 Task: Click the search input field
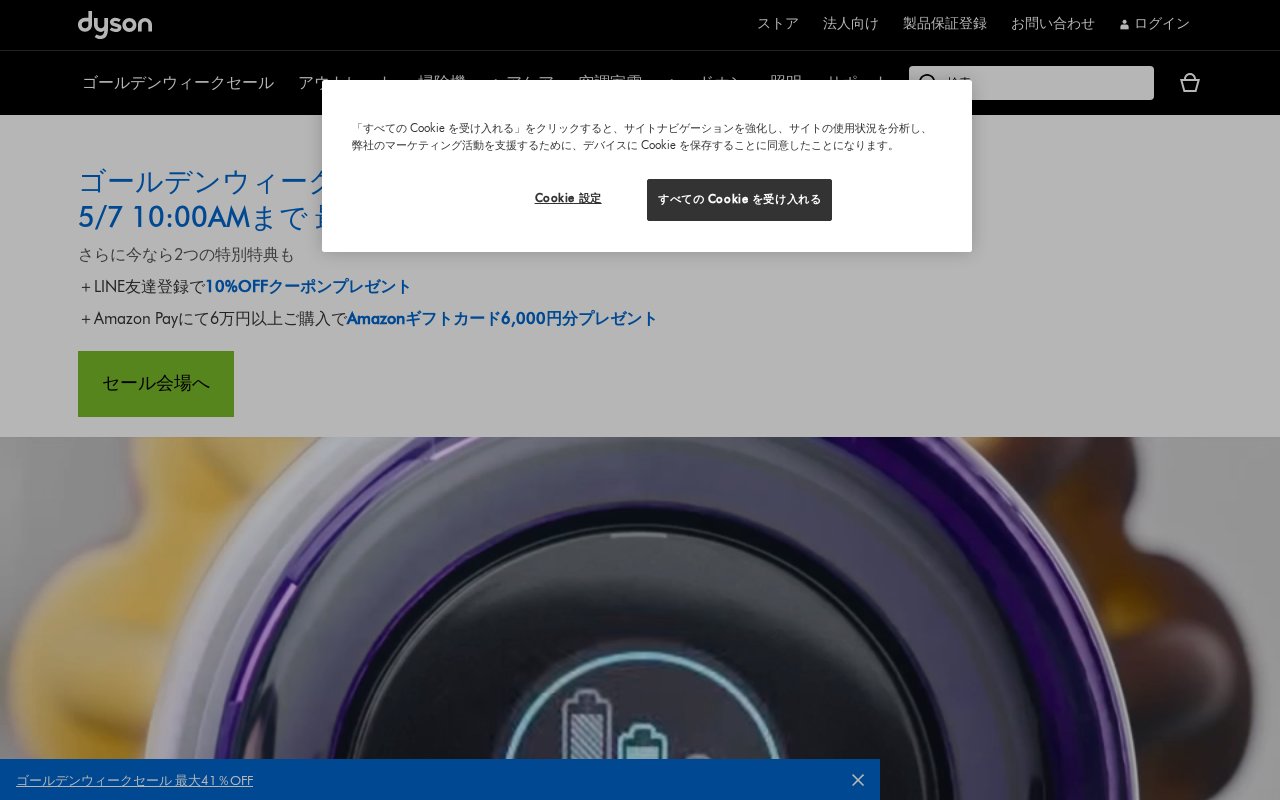[x=1031, y=83]
